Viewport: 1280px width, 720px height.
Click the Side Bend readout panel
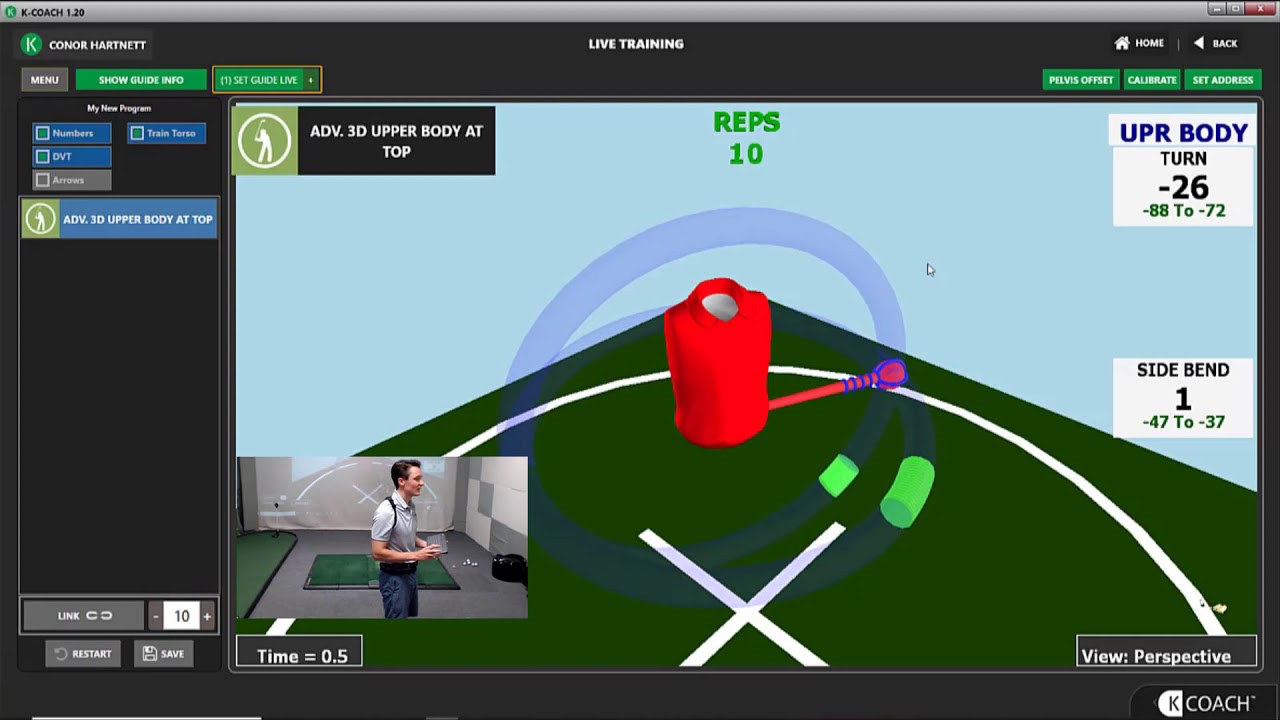pyautogui.click(x=1183, y=397)
